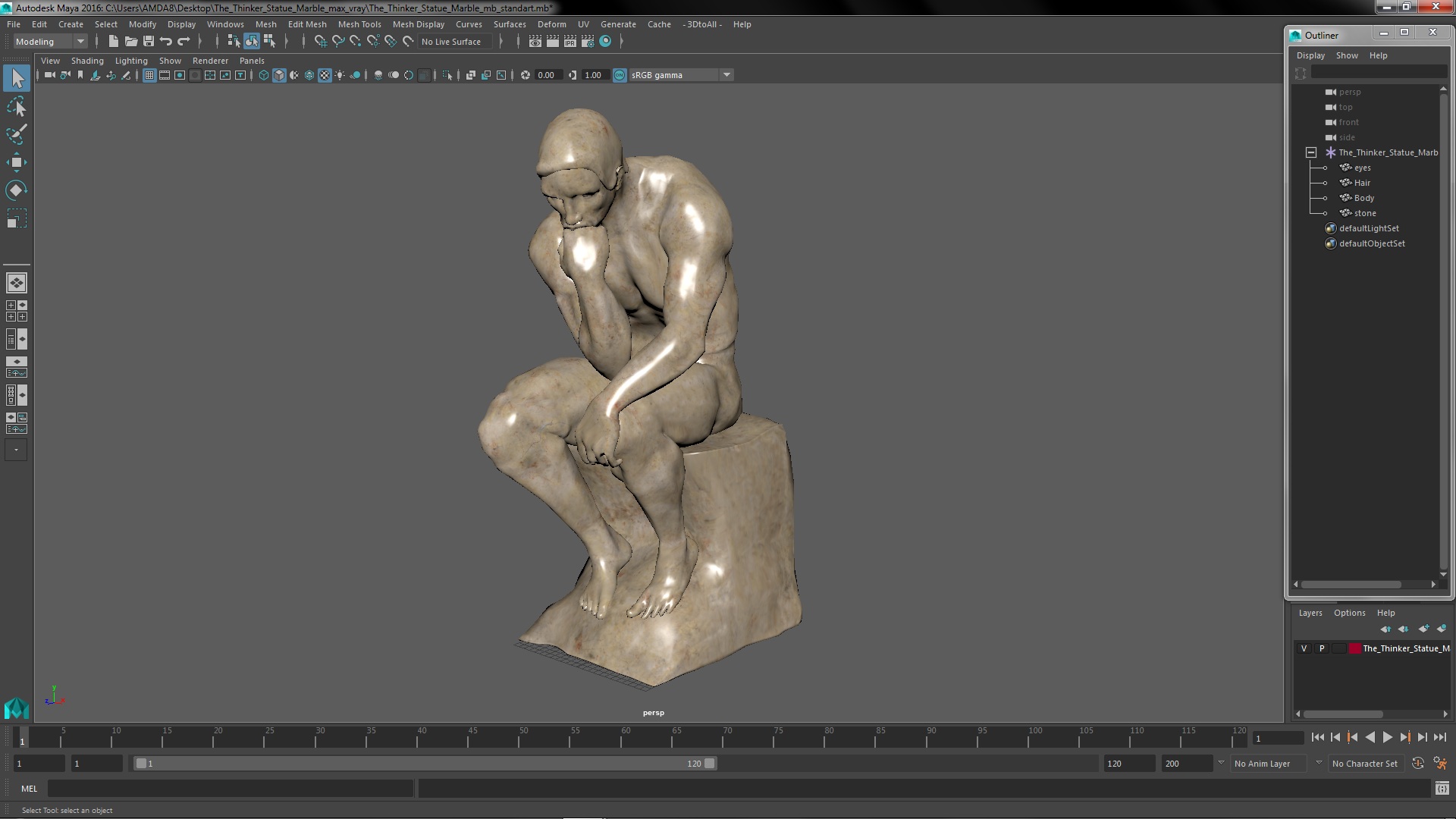Open viewport Lighting menu
Screen dimensions: 1456x819
pyautogui.click(x=131, y=61)
